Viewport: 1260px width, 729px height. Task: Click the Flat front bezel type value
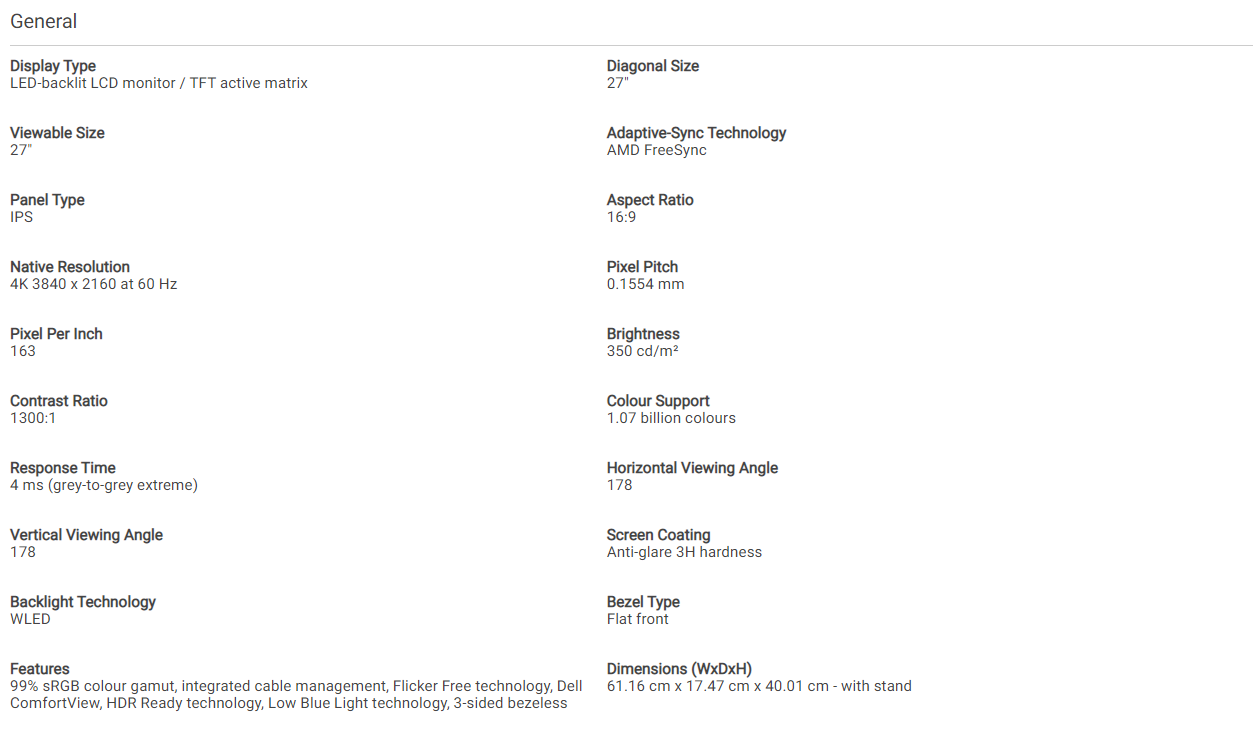click(638, 619)
